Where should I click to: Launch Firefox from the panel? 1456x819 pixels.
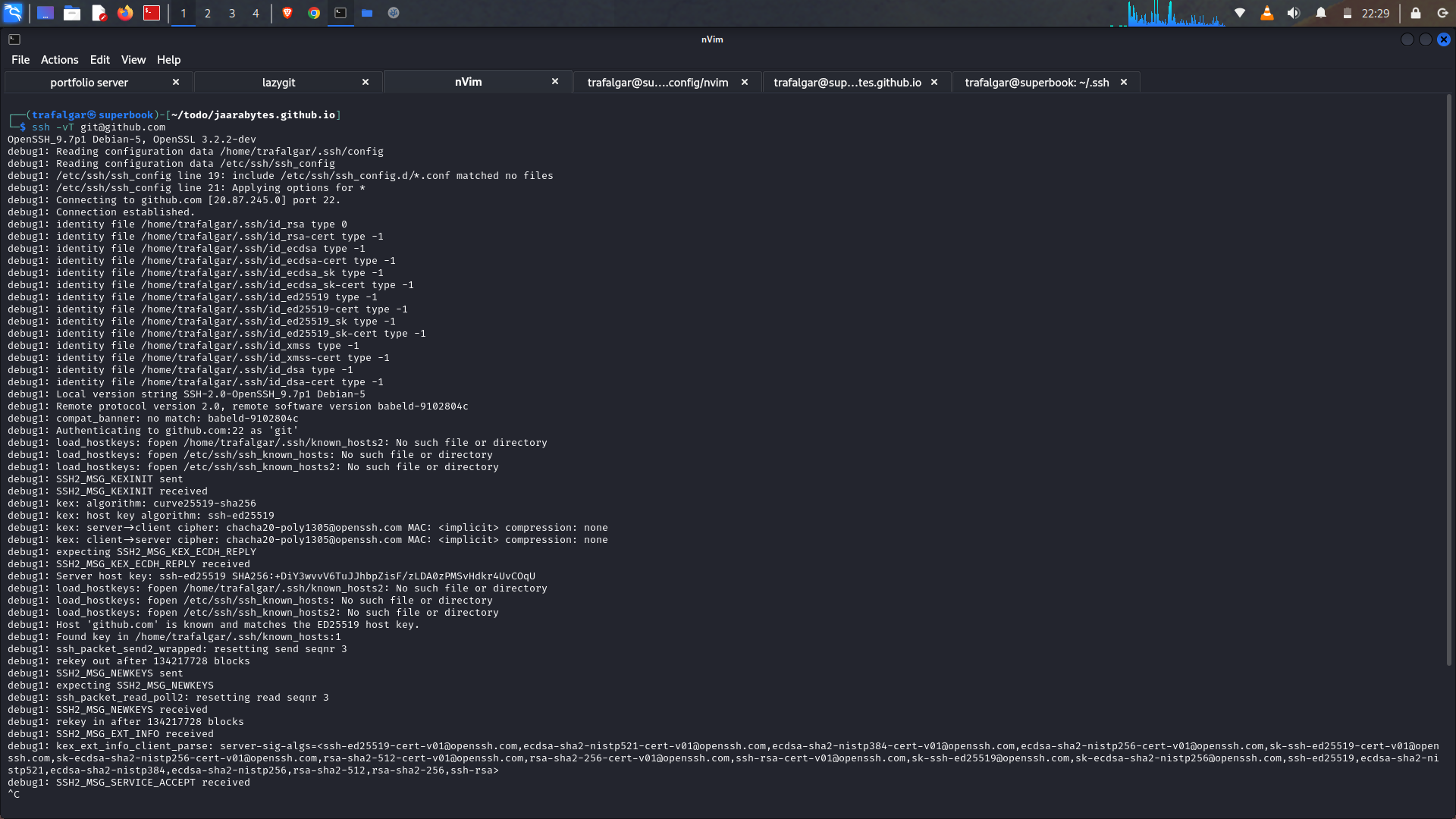coord(125,13)
